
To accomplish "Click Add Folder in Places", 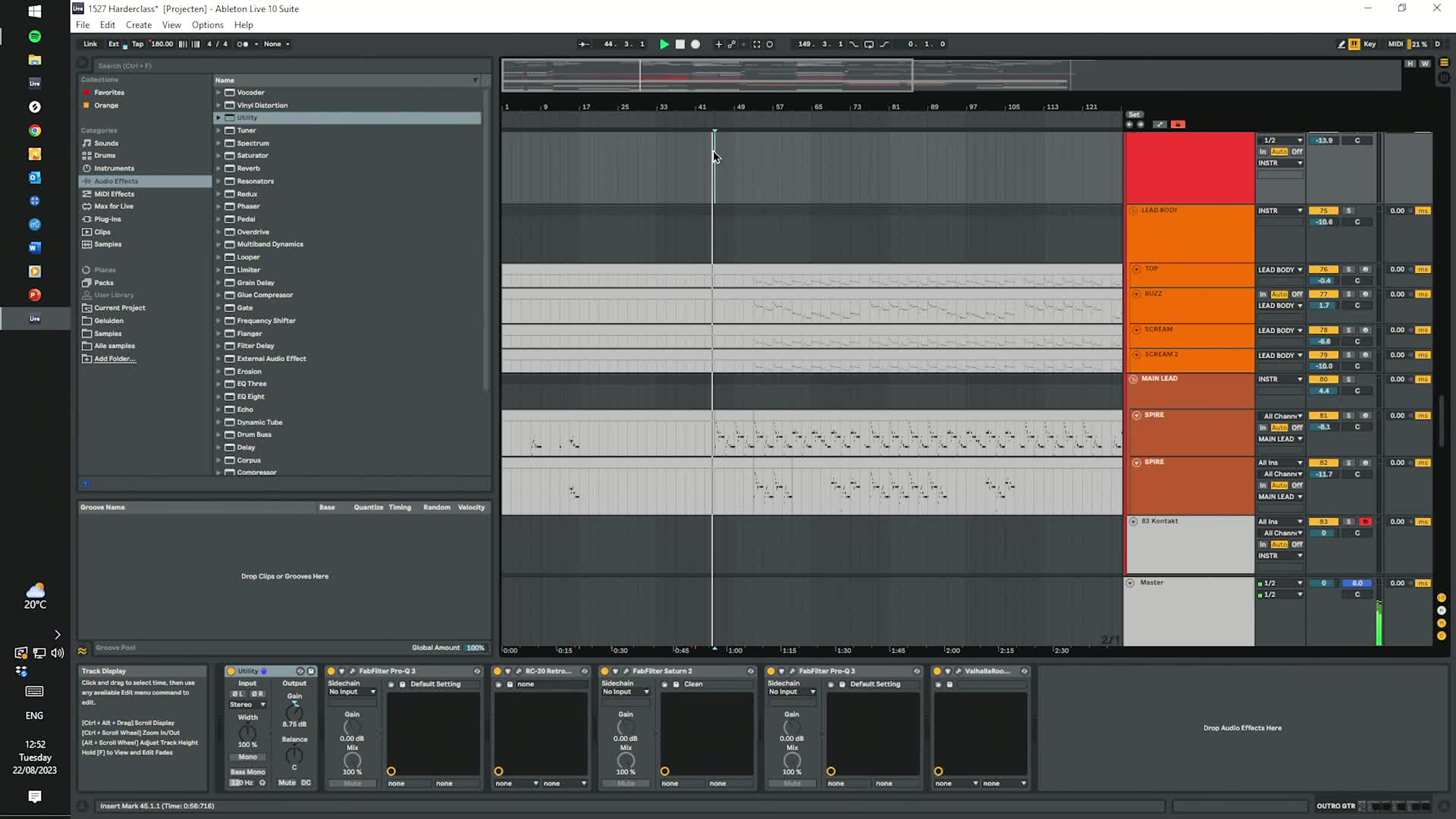I will (115, 359).
